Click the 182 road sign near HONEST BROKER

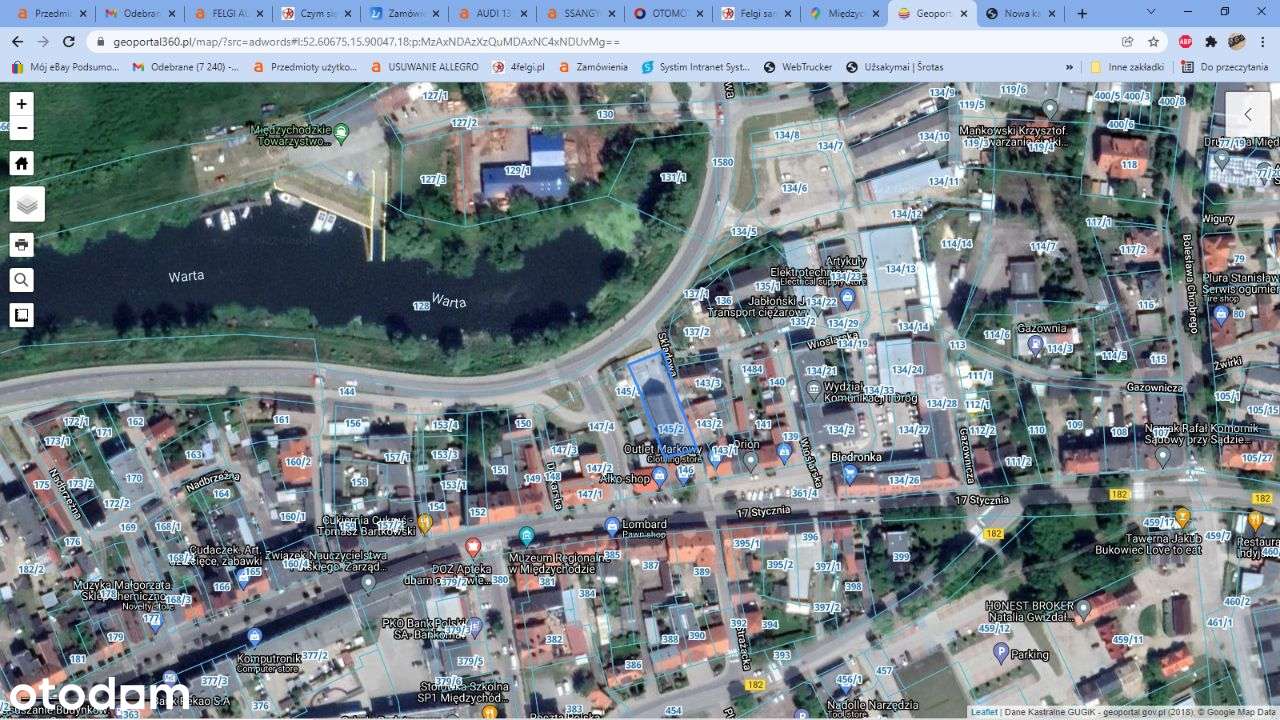pyautogui.click(x=992, y=534)
